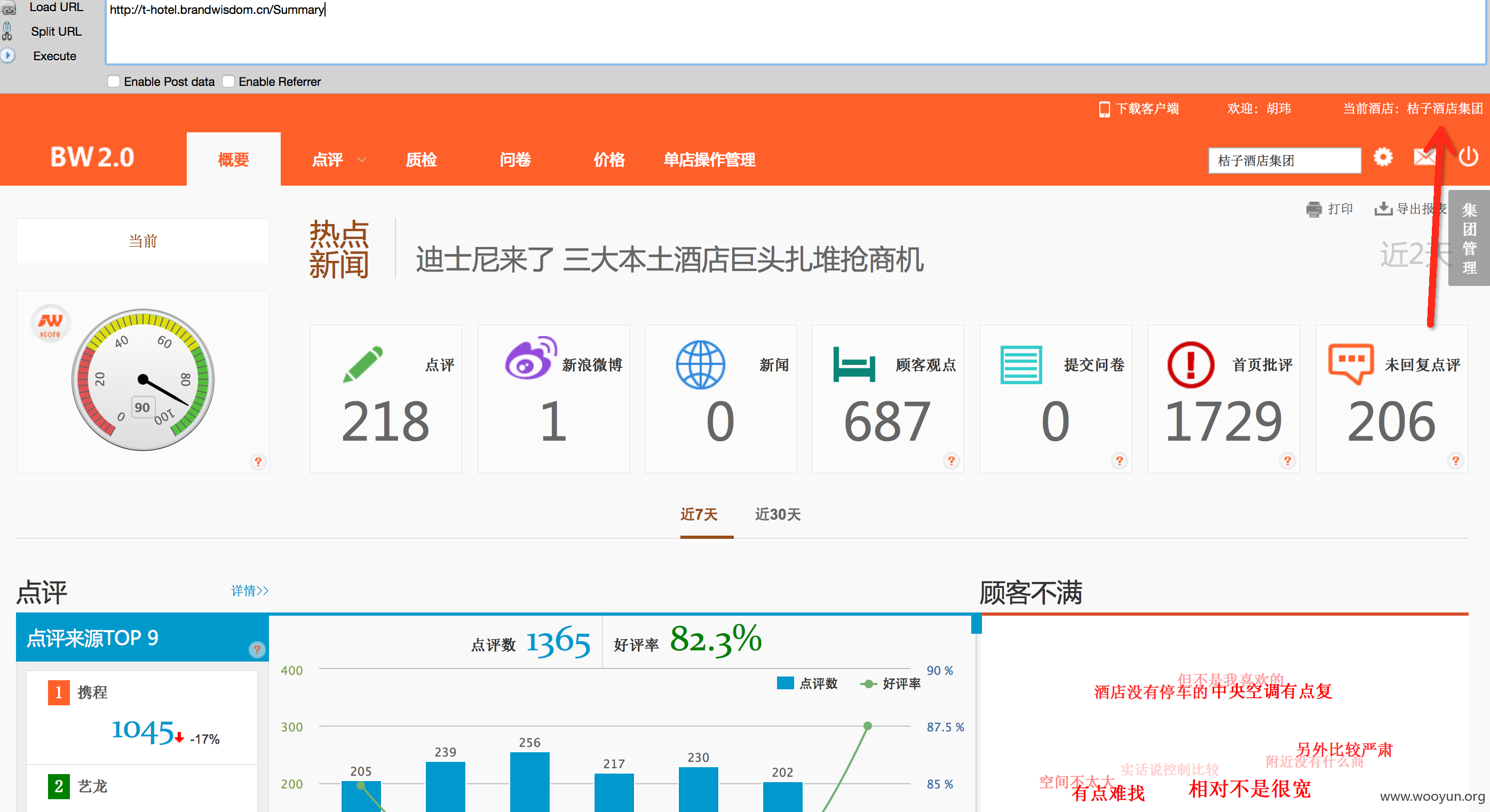1490x812 pixels.
Task: Click the 导出报表 download icon
Action: pyautogui.click(x=1383, y=208)
